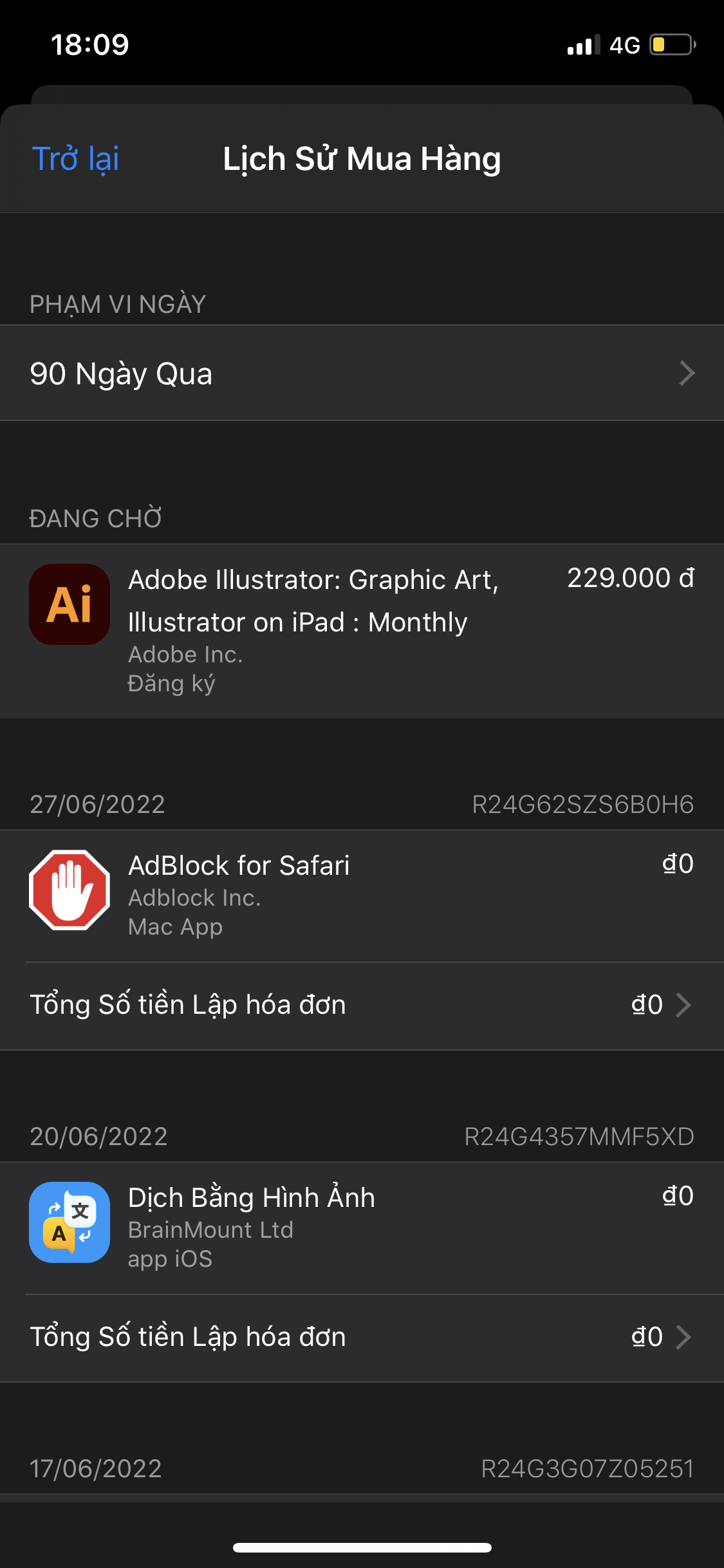Tap the 4G network indicator
The width and height of the screenshot is (724, 1568).
[x=624, y=46]
